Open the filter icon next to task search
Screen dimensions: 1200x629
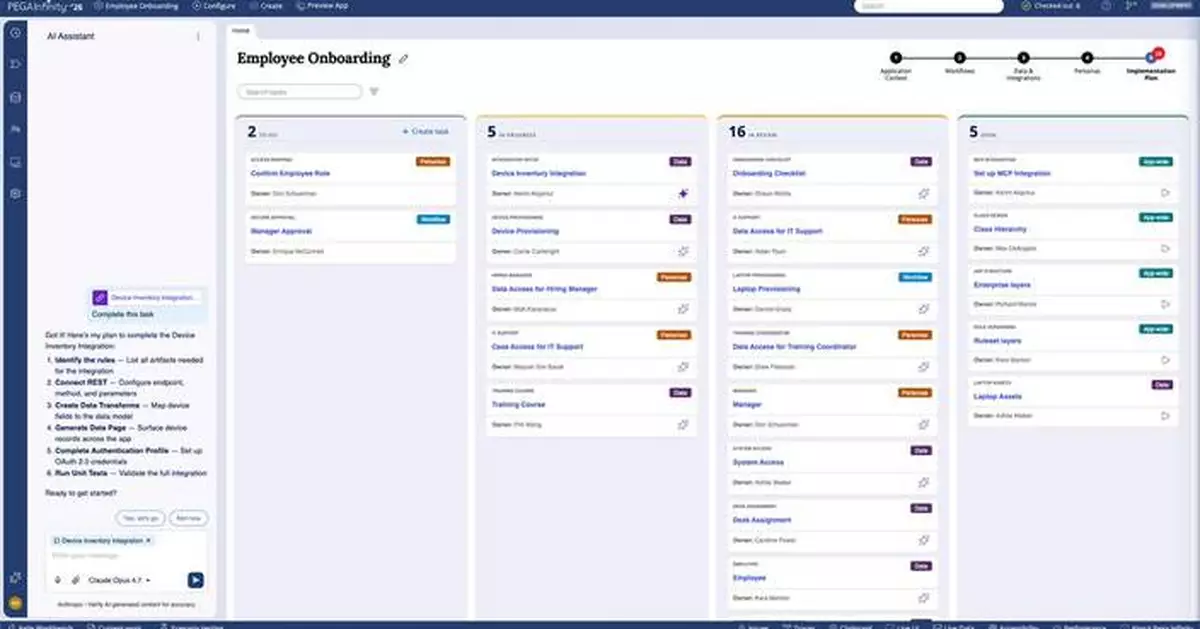pos(374,92)
